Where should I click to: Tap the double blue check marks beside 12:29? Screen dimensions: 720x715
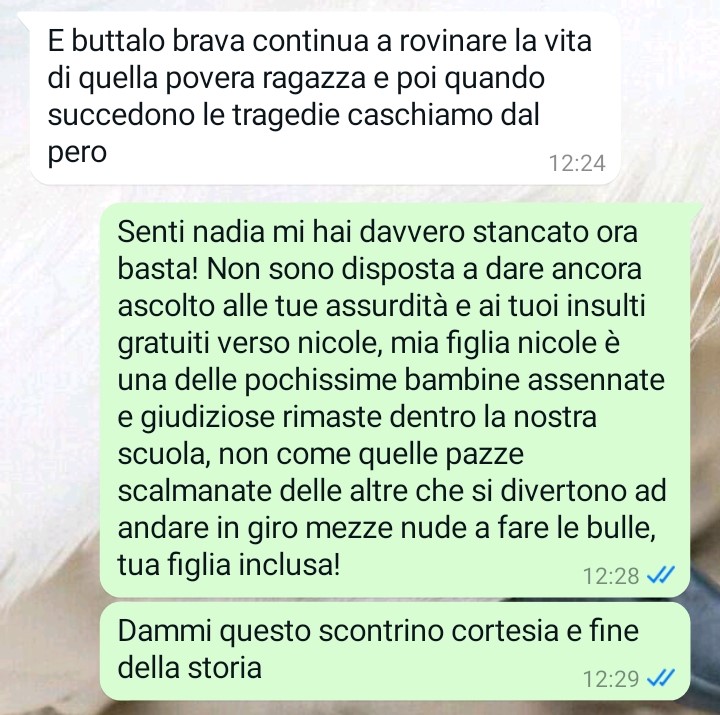661,677
